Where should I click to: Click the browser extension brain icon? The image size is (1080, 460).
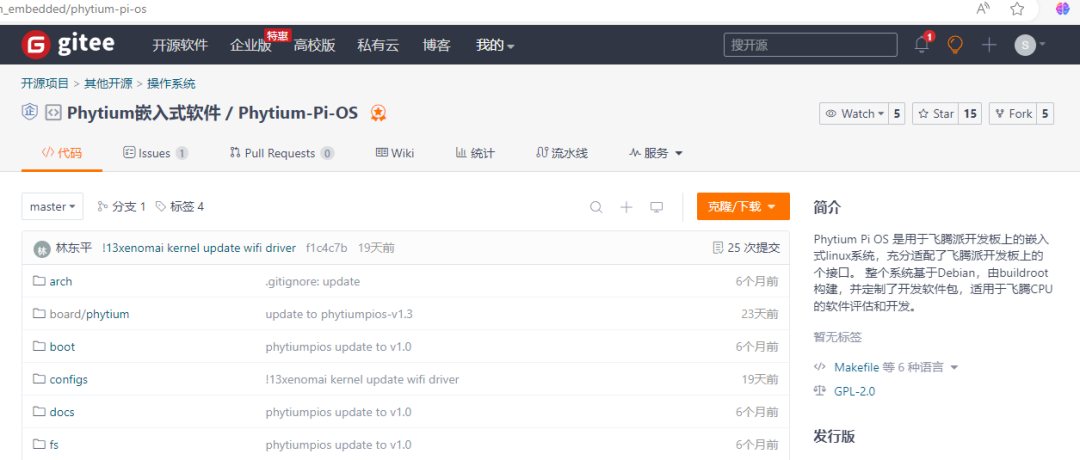tap(1064, 9)
